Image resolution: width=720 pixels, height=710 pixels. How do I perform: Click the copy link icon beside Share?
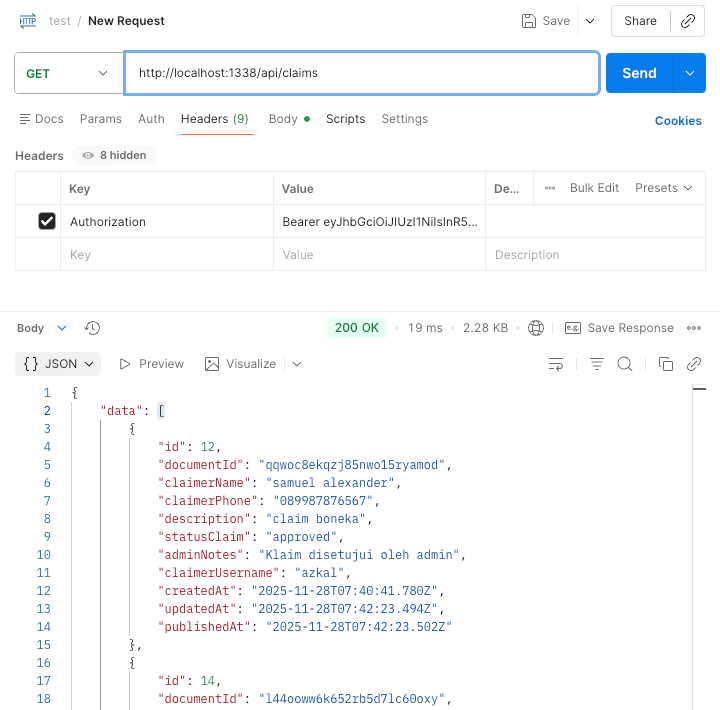tap(688, 21)
